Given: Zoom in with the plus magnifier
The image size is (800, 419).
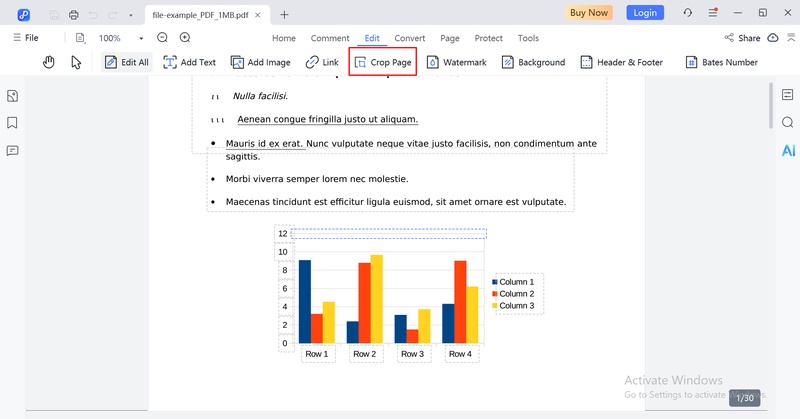Looking at the screenshot, I should tap(185, 37).
